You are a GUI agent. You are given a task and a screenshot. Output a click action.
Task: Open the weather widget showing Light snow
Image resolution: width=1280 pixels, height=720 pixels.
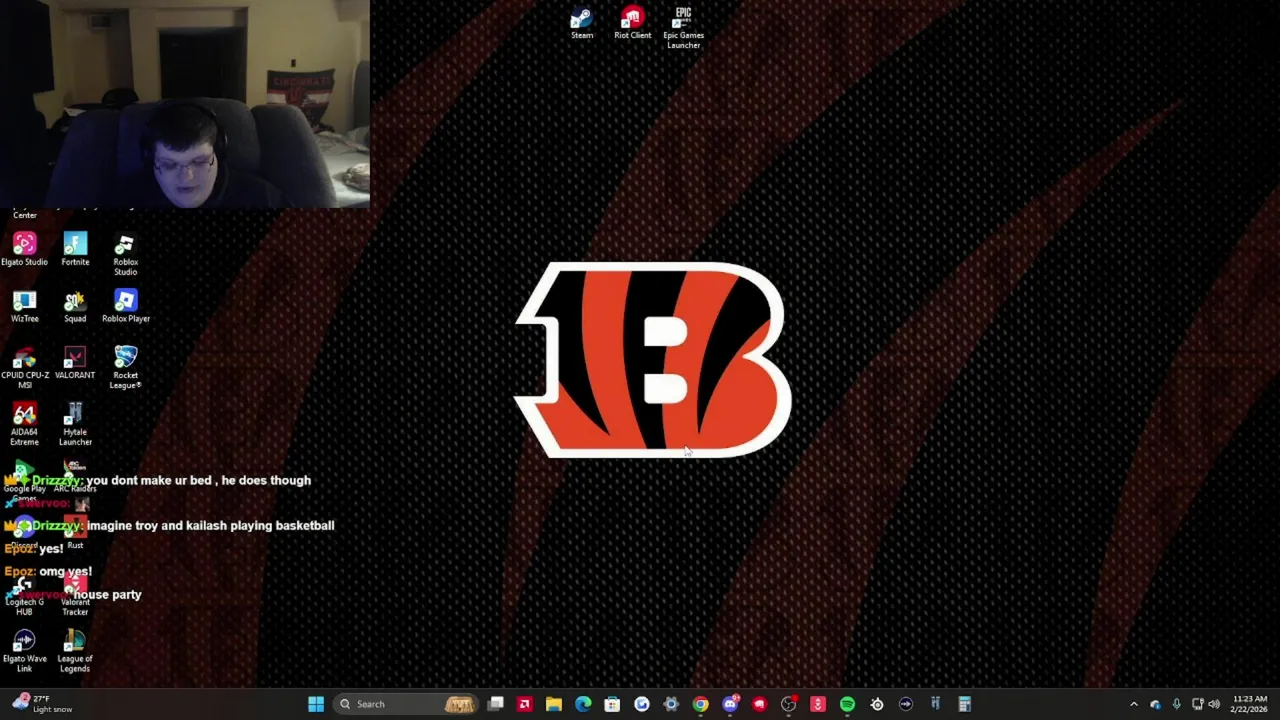[x=42, y=704]
